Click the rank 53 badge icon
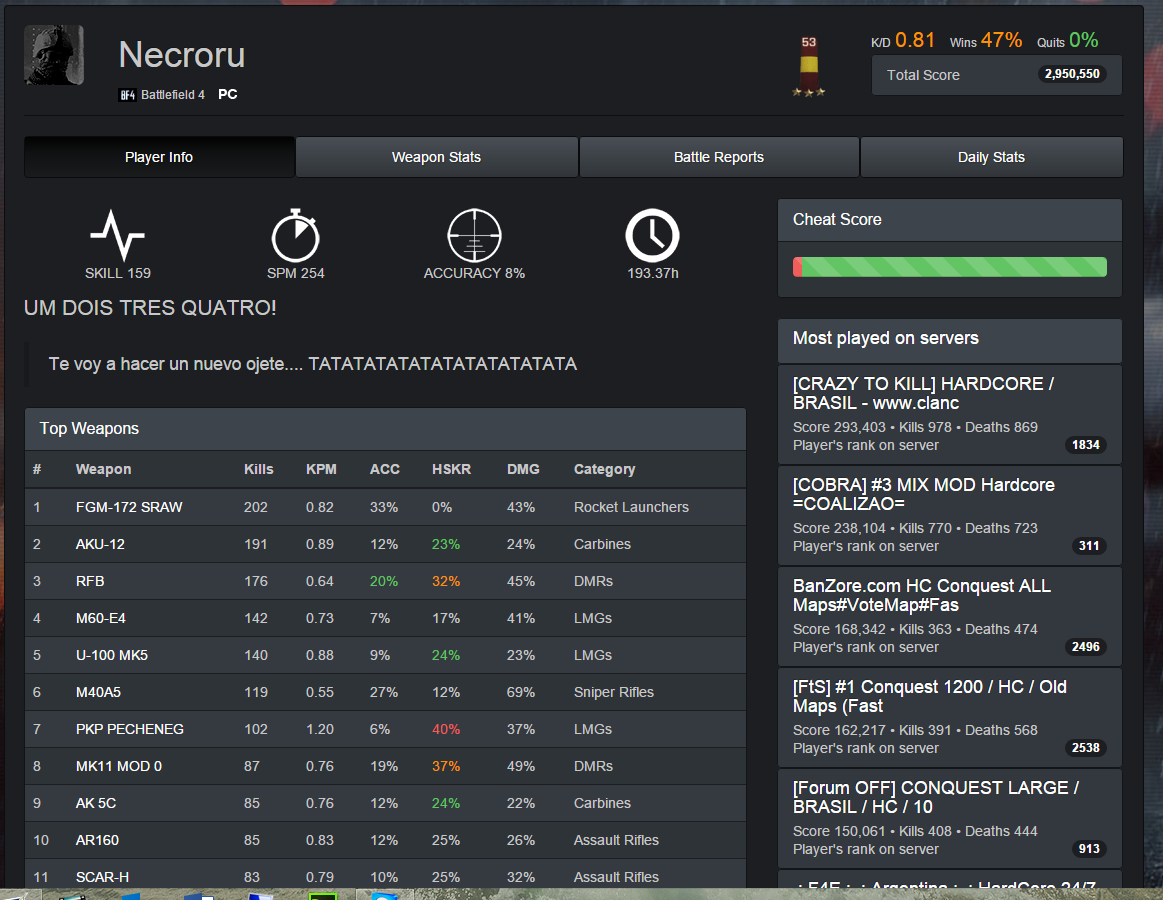Viewport: 1163px width, 900px height. point(808,67)
